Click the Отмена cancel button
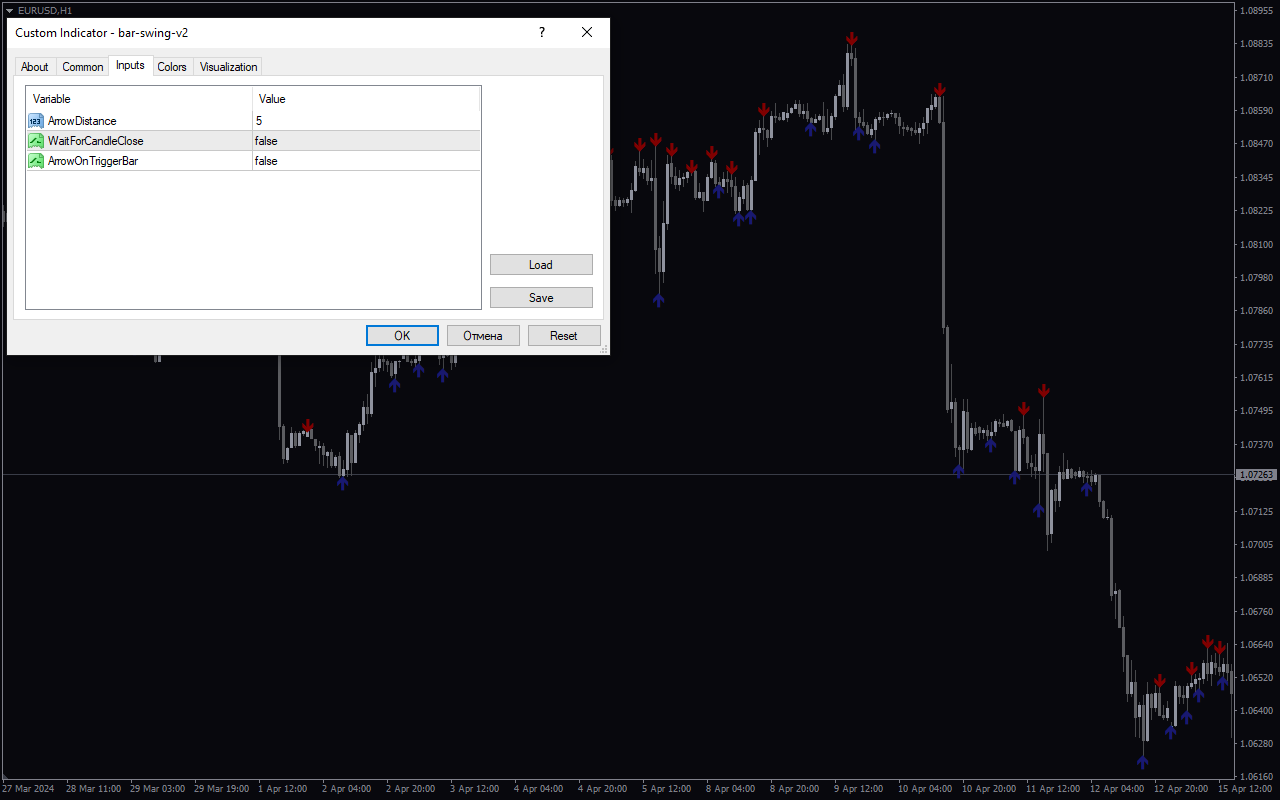The width and height of the screenshot is (1280, 800). 483,335
